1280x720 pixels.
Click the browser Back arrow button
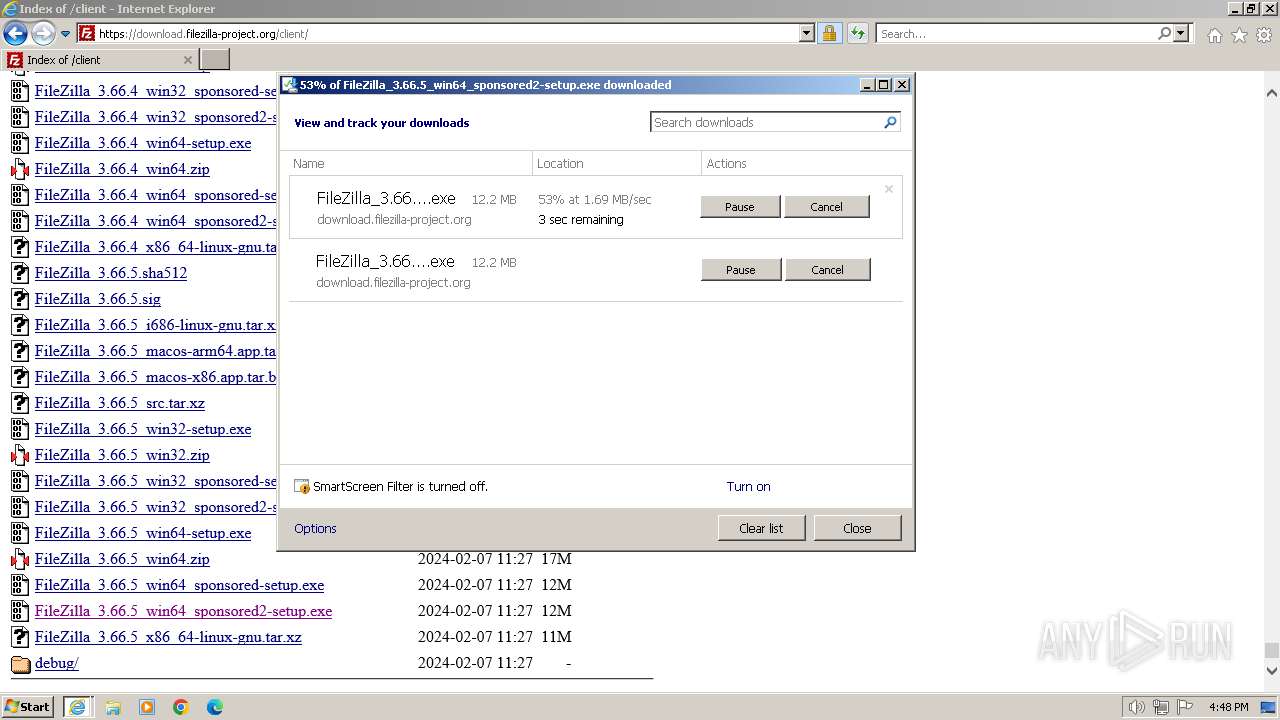[x=15, y=33]
